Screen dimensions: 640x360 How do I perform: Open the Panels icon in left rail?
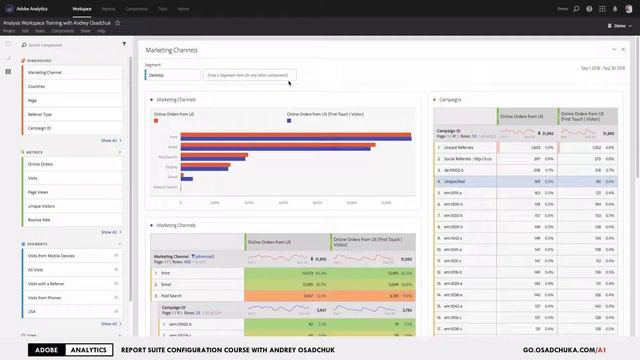[x=8, y=44]
